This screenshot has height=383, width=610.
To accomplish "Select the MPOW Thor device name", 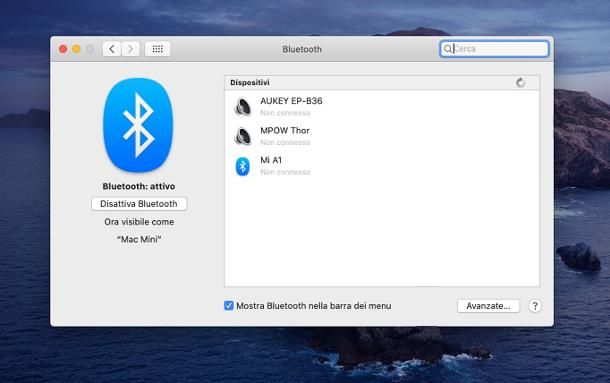I will [x=285, y=130].
